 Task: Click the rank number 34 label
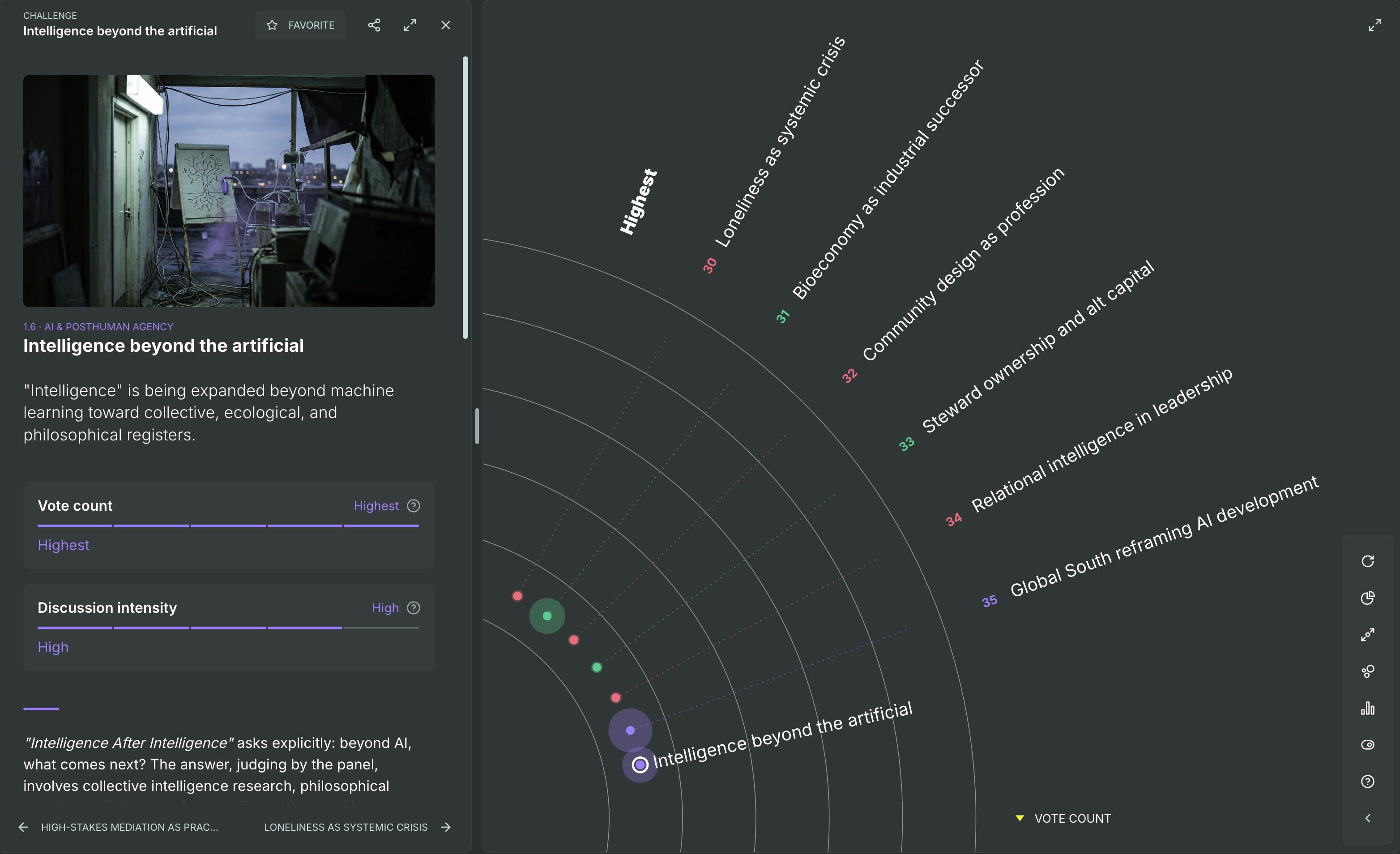tap(954, 519)
